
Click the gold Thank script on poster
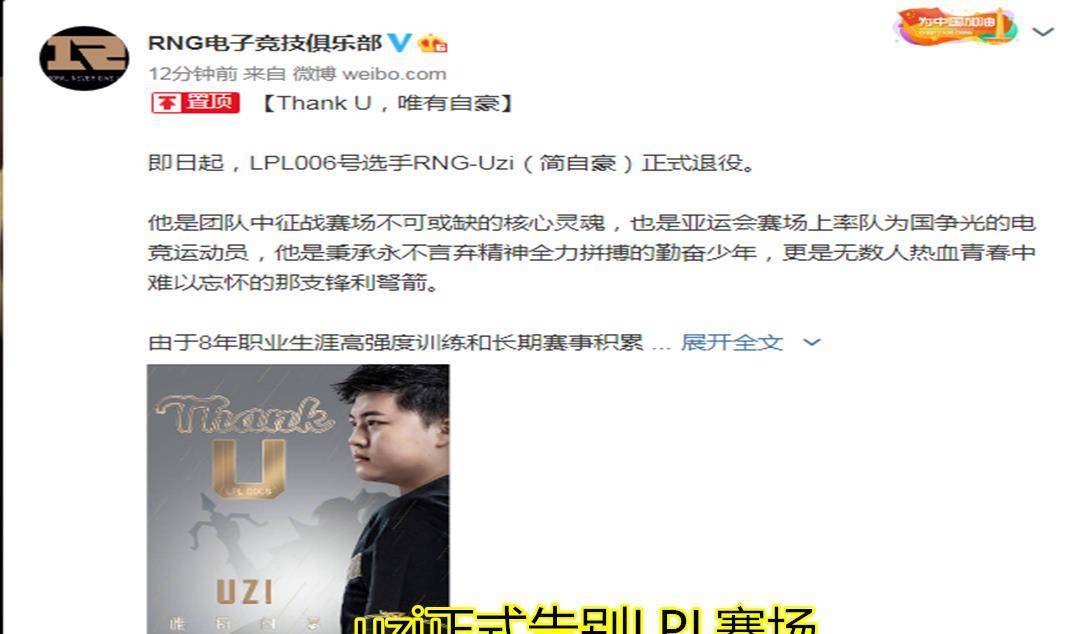pyautogui.click(x=245, y=416)
